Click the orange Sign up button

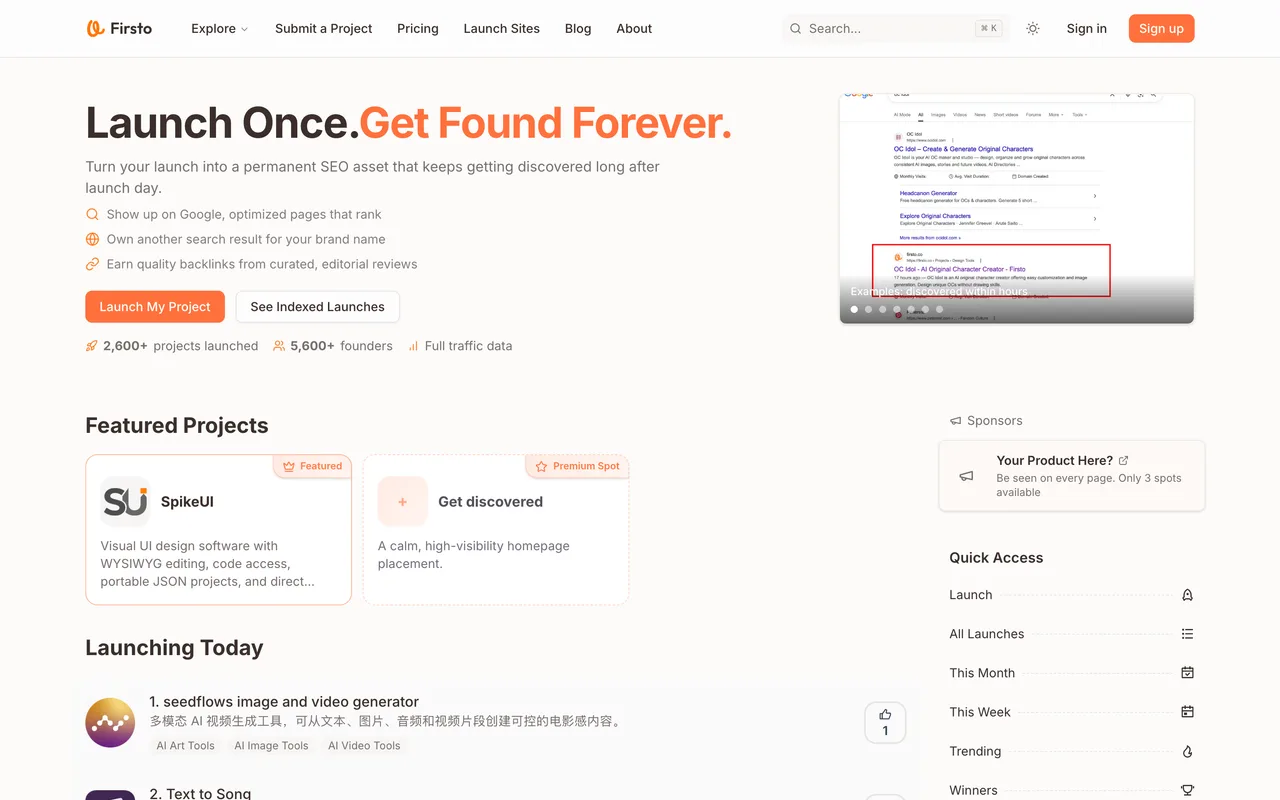coord(1161,29)
